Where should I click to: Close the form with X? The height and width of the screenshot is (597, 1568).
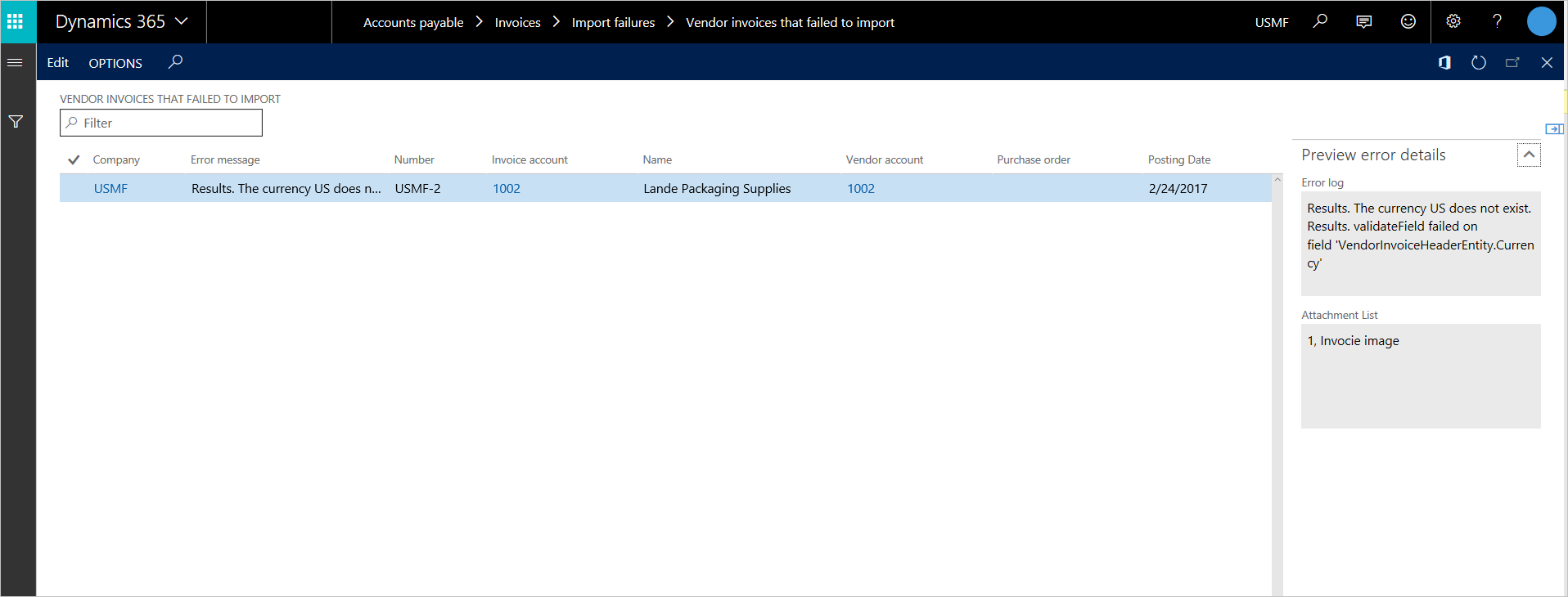click(x=1547, y=62)
